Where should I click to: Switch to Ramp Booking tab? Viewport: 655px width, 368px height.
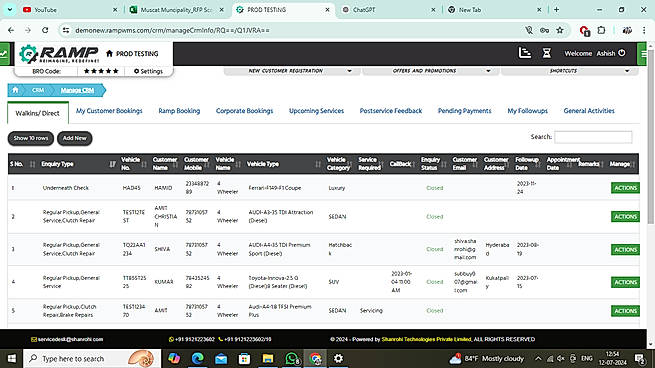pos(179,111)
